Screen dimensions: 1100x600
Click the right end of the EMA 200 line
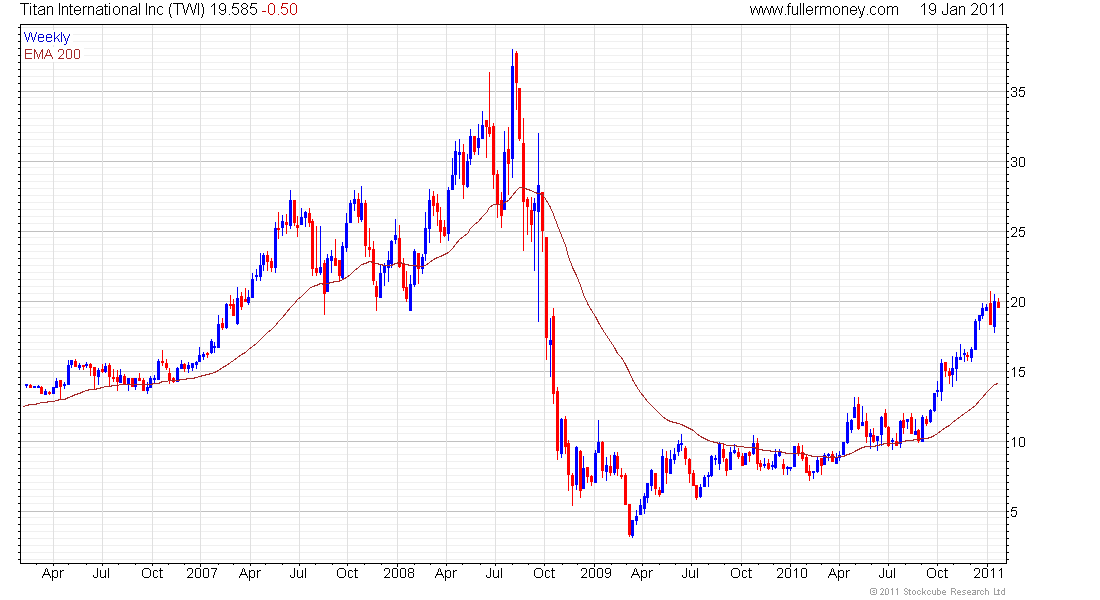coord(997,384)
